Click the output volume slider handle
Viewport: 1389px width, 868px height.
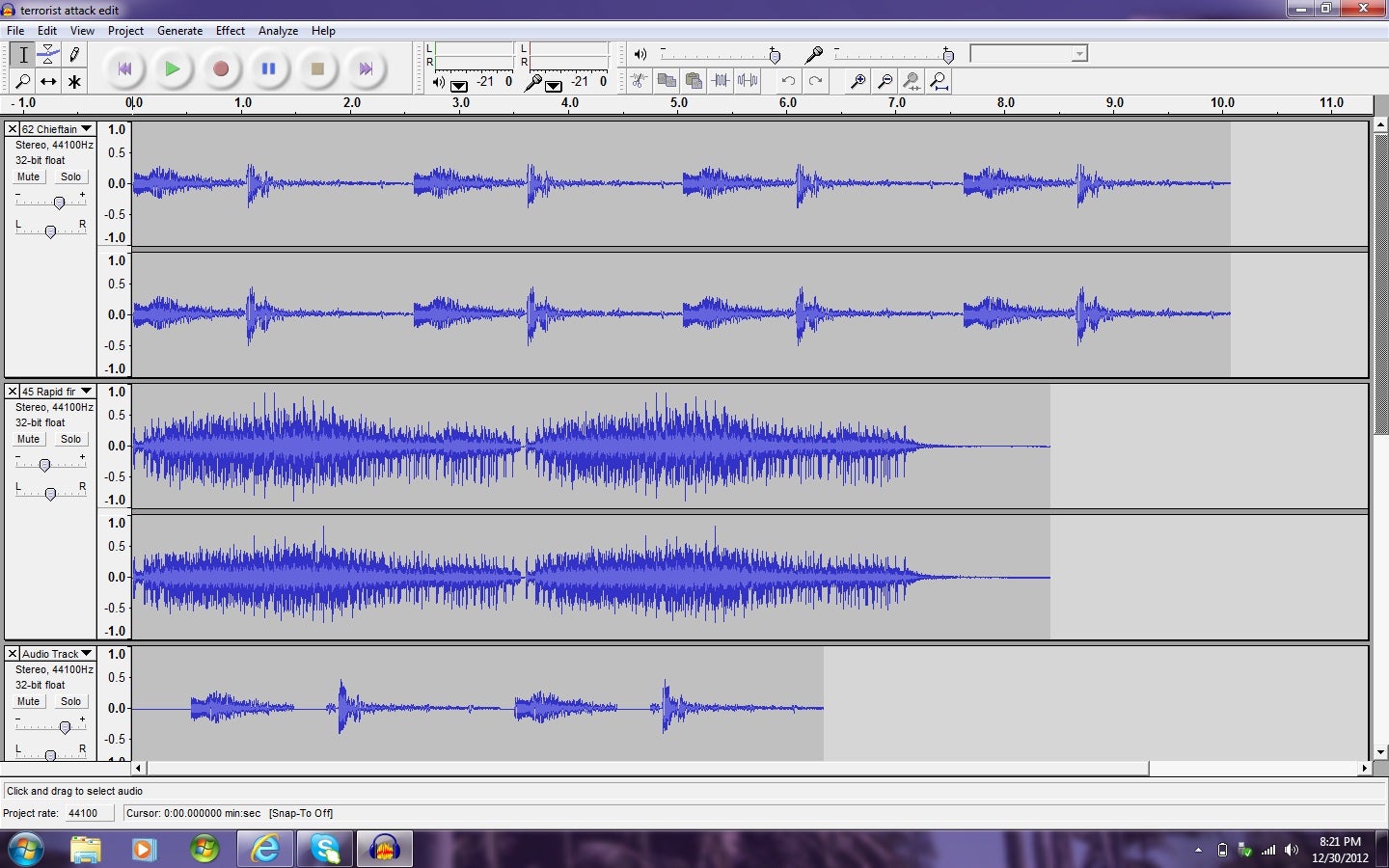(775, 55)
